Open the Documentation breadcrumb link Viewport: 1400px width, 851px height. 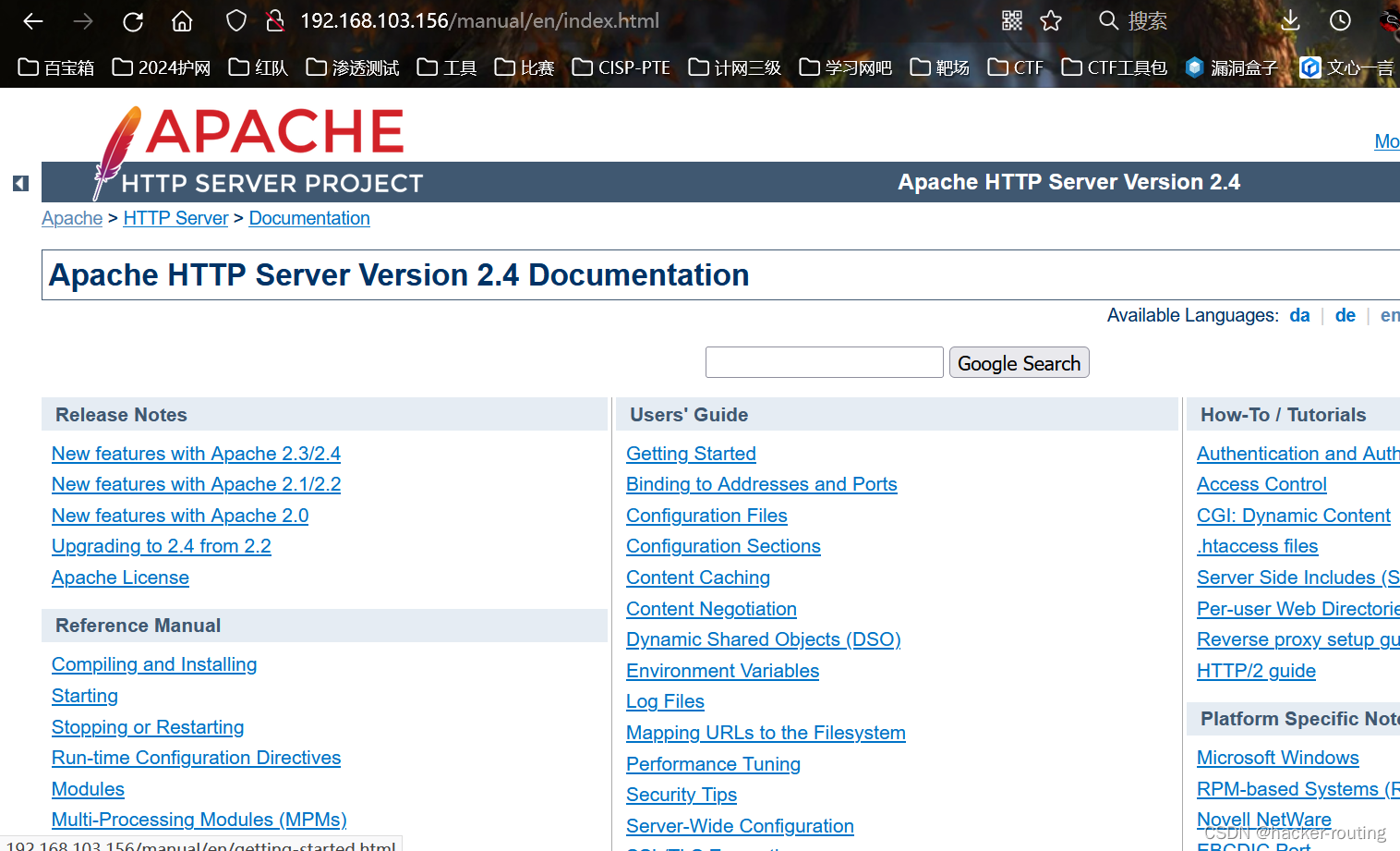(x=309, y=218)
